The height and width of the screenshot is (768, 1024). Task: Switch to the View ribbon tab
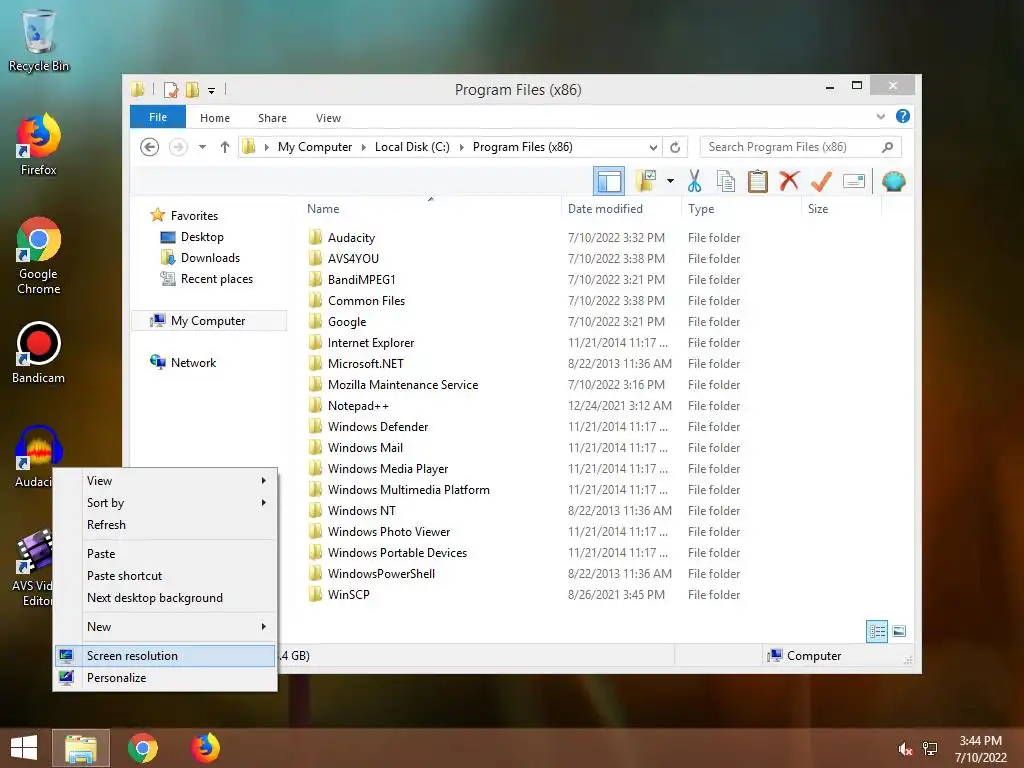coord(328,118)
